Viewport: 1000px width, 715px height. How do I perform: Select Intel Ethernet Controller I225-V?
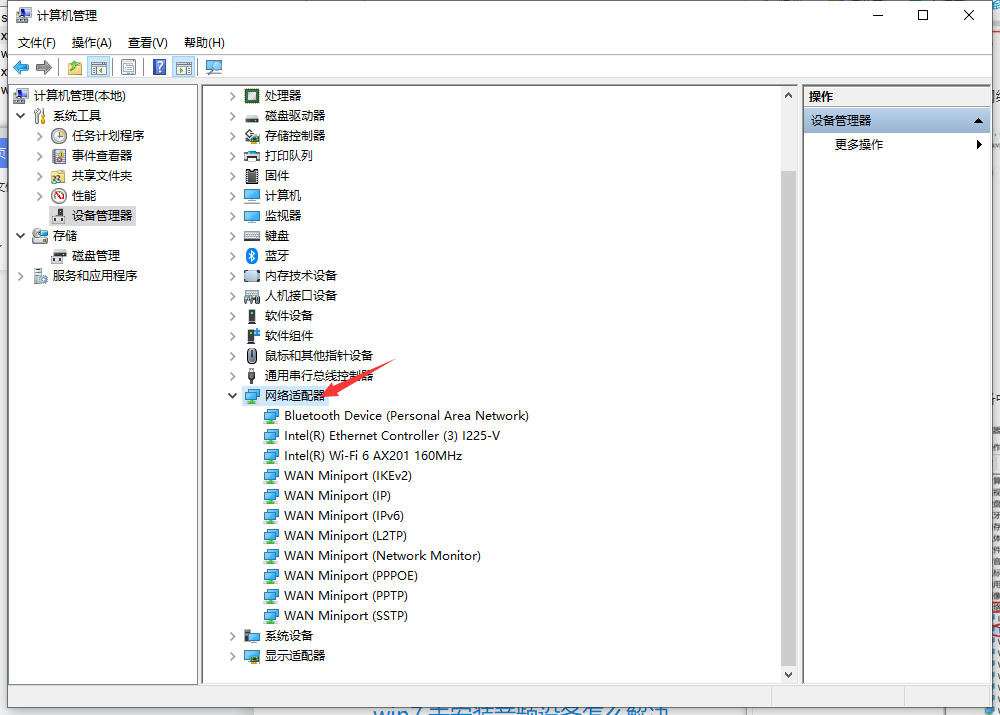click(x=391, y=435)
